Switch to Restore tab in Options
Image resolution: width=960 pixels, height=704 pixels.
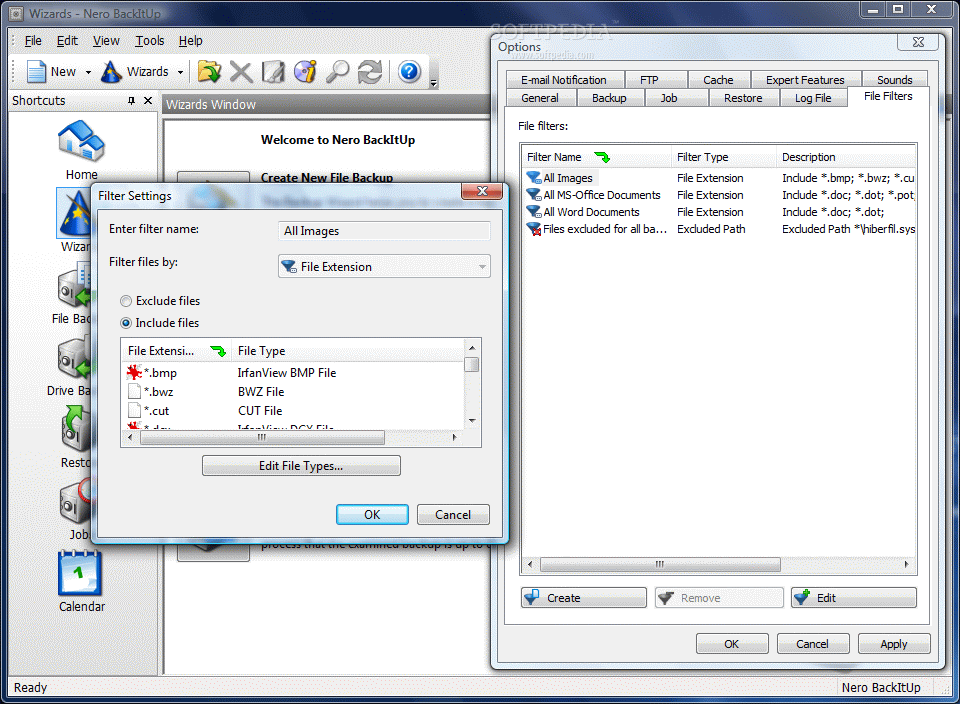pyautogui.click(x=743, y=98)
